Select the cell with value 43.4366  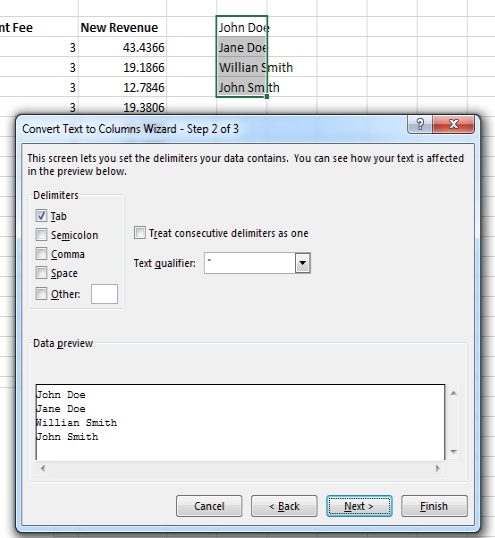122,47
